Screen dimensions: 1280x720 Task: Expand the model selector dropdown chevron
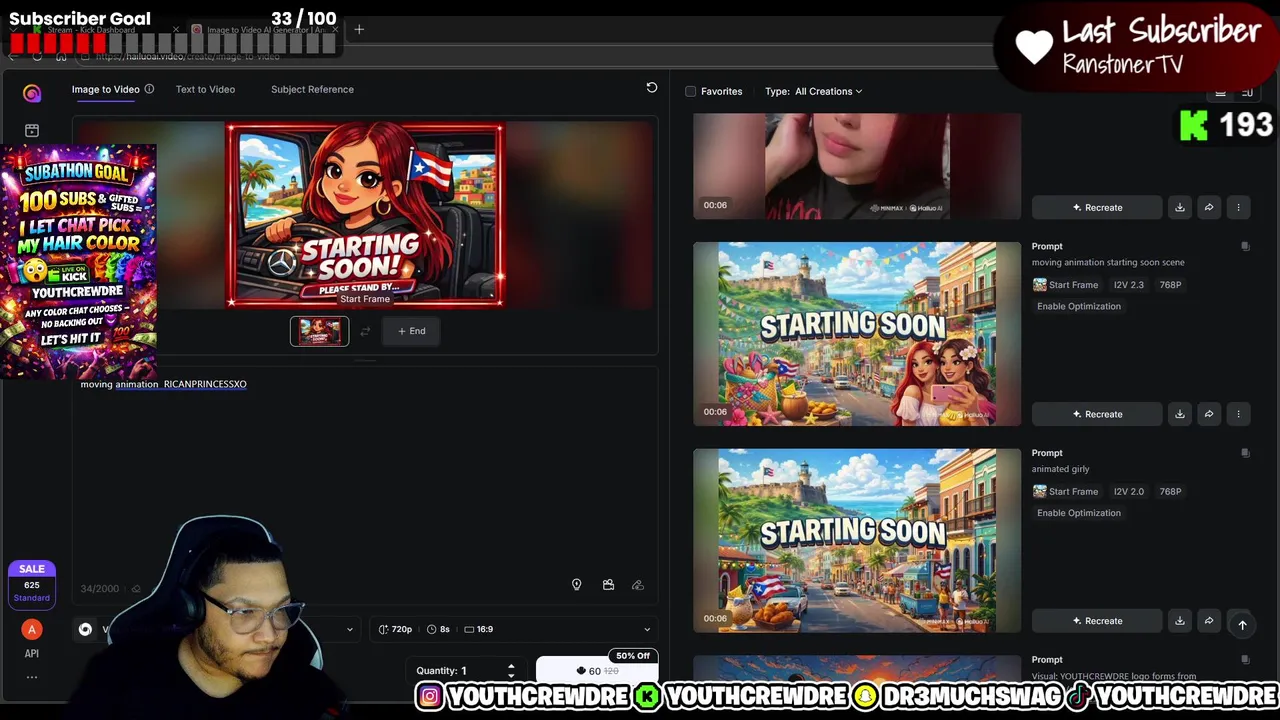[349, 629]
